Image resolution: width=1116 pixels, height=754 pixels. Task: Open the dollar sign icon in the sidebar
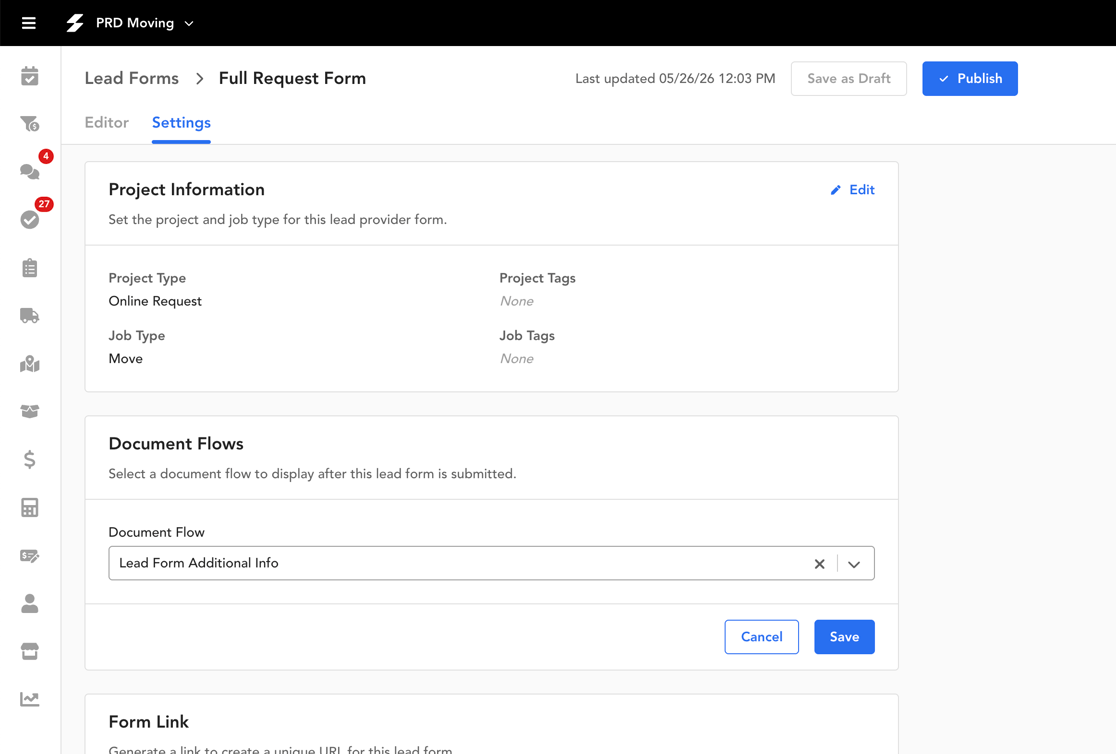tap(29, 459)
